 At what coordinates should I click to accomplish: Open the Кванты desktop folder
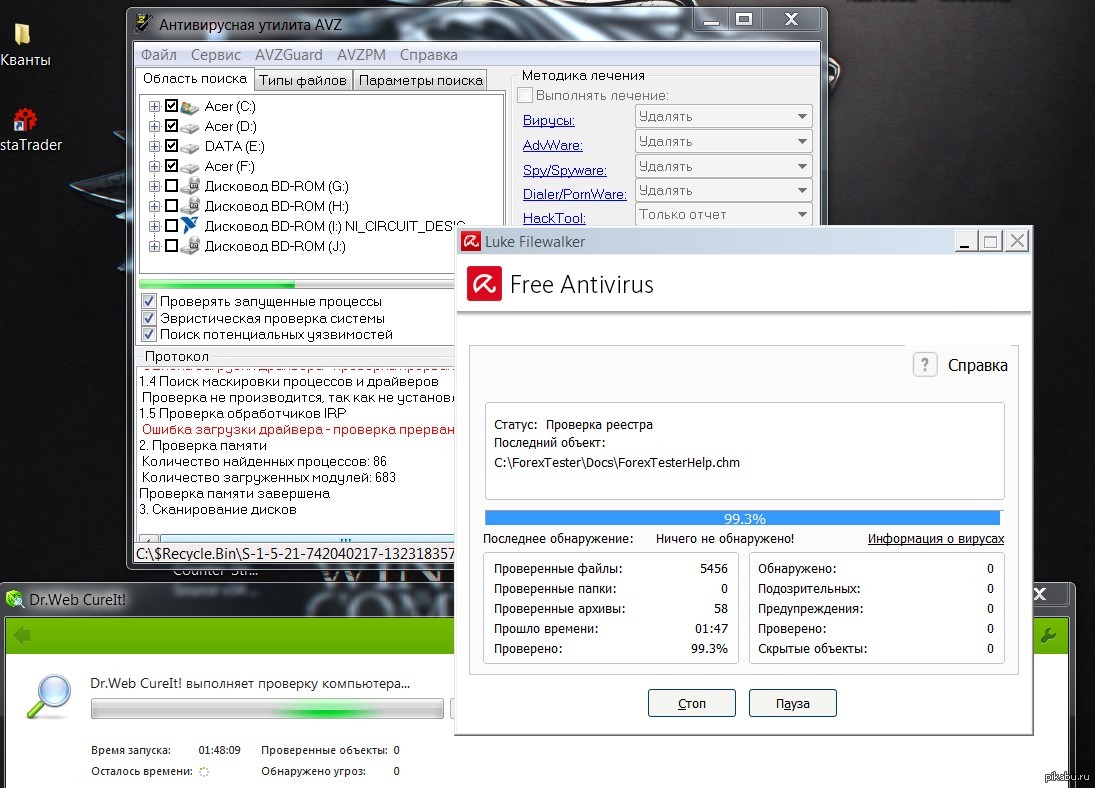click(22, 35)
